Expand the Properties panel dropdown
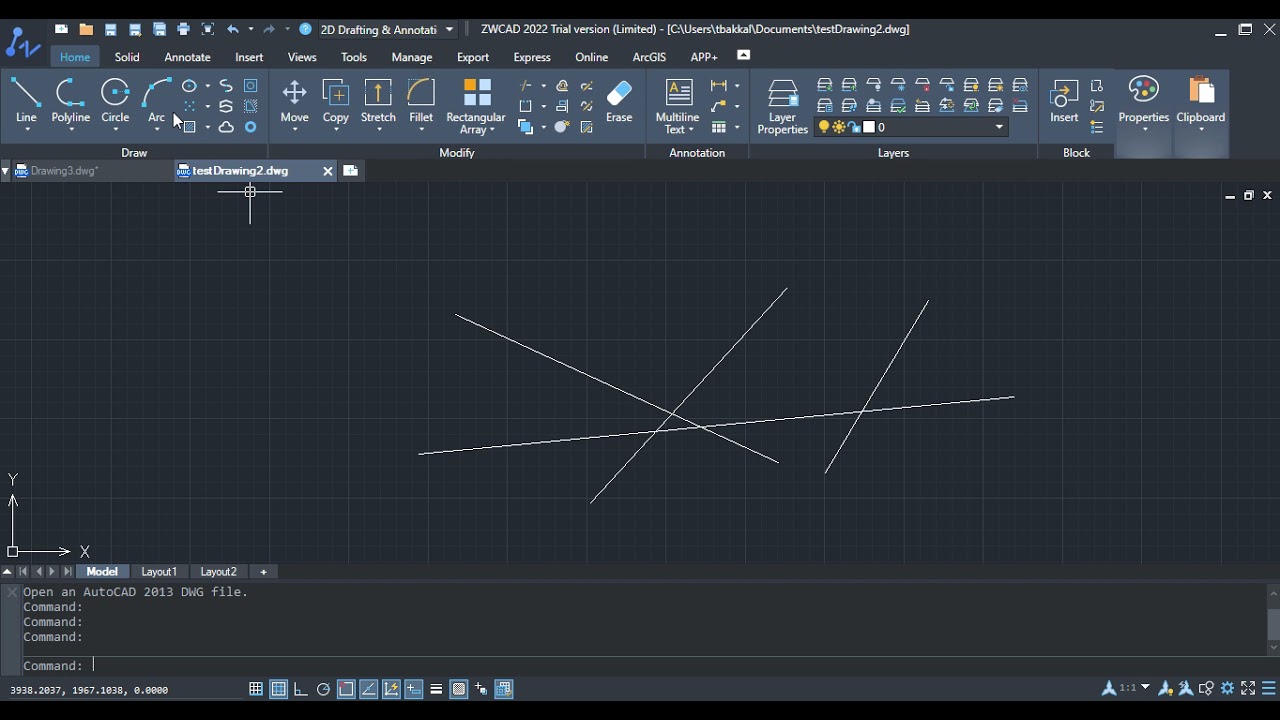Screen dimensions: 1280x720 point(1143,130)
